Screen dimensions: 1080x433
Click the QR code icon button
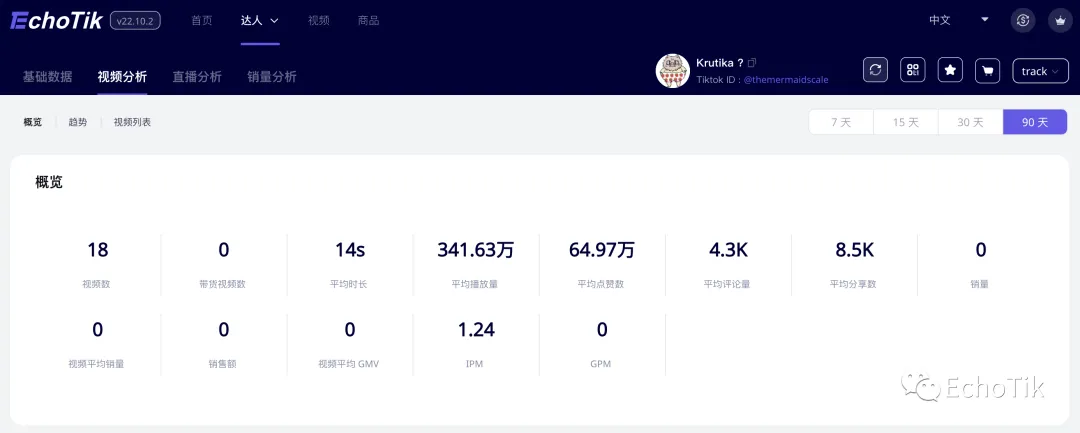point(913,70)
